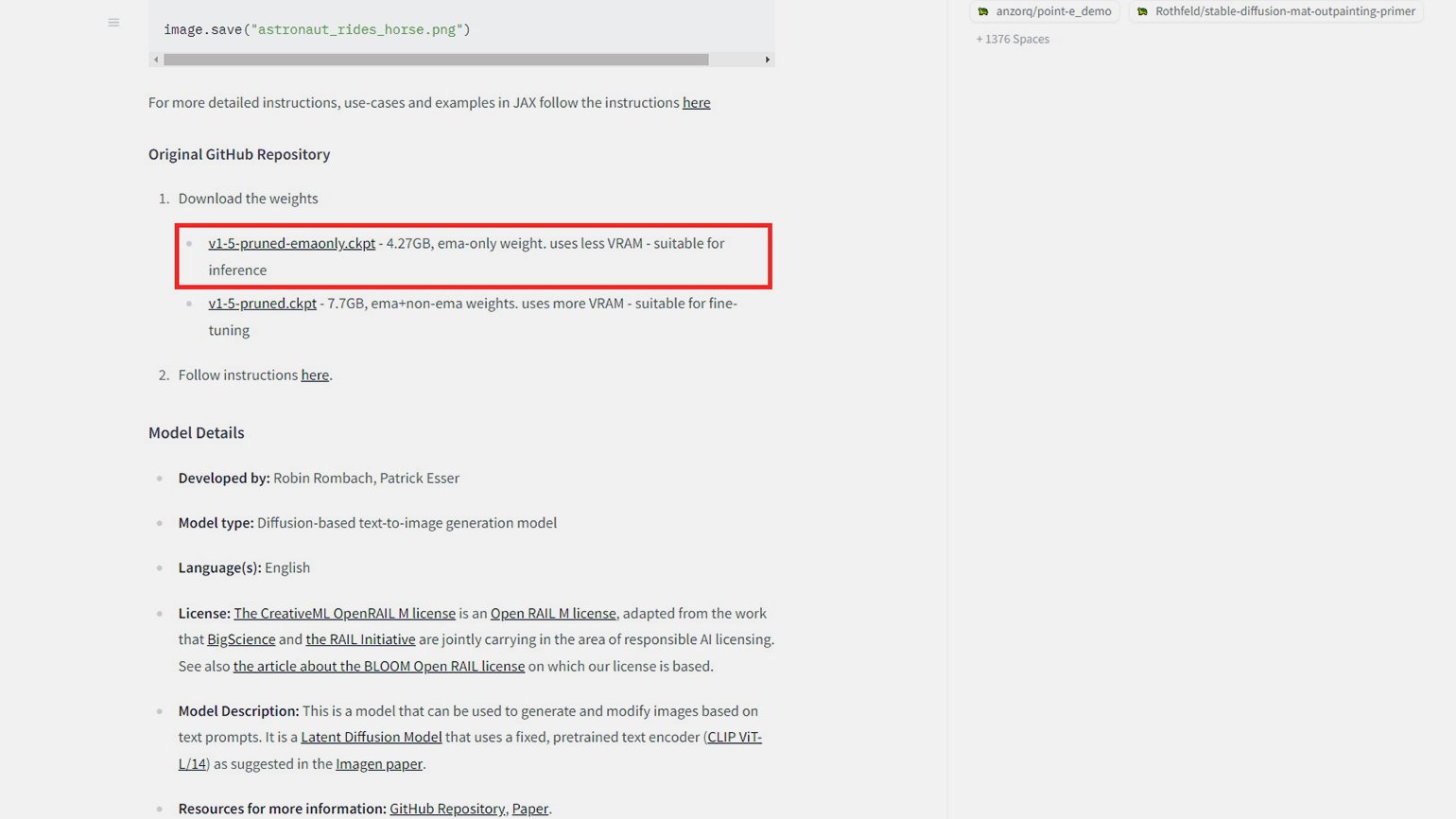Click the anzorq/point-e_demo space icon
1456x819 pixels.
[983, 11]
